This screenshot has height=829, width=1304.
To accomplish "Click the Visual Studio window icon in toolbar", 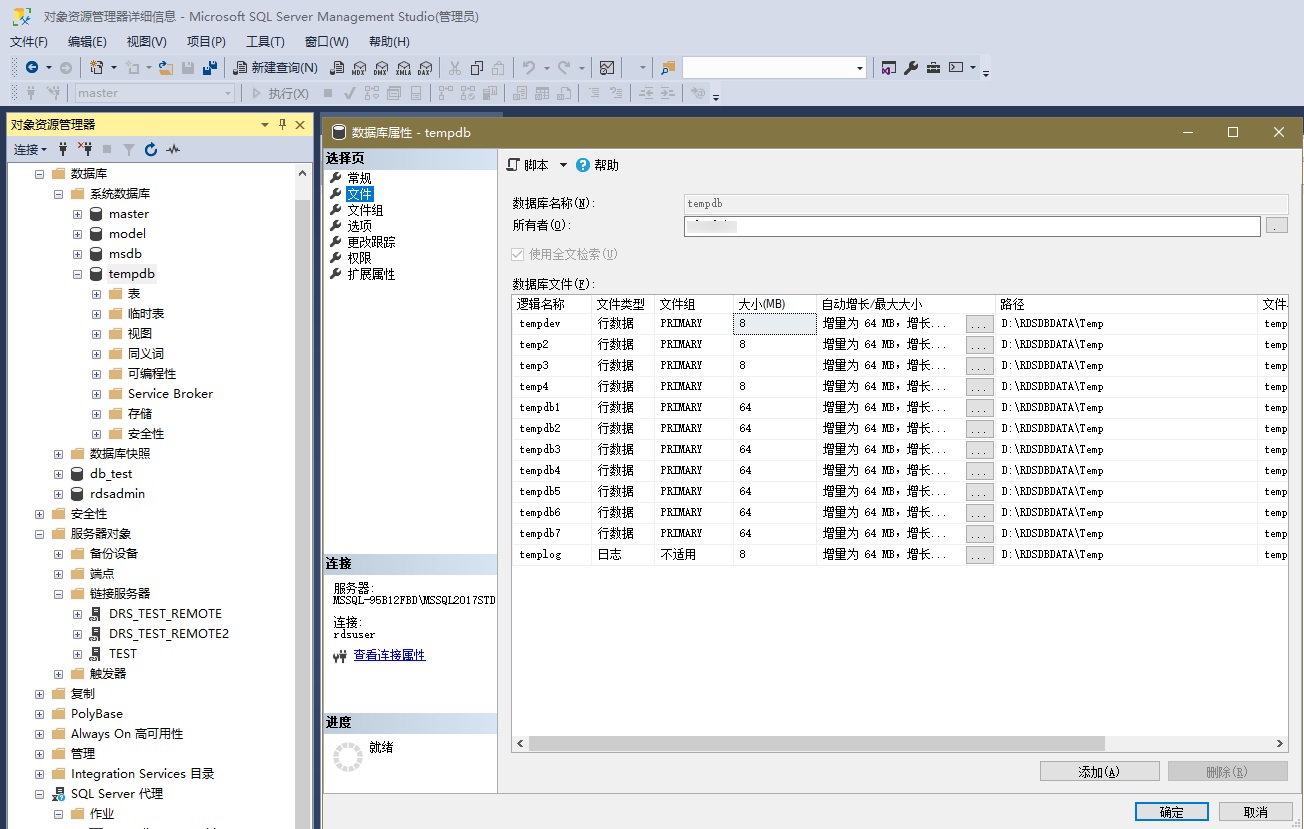I will coord(889,68).
